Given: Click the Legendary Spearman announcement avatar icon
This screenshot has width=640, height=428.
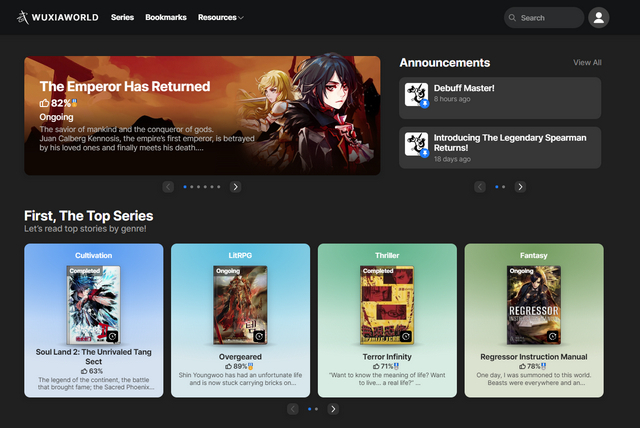Looking at the screenshot, I should tap(416, 144).
